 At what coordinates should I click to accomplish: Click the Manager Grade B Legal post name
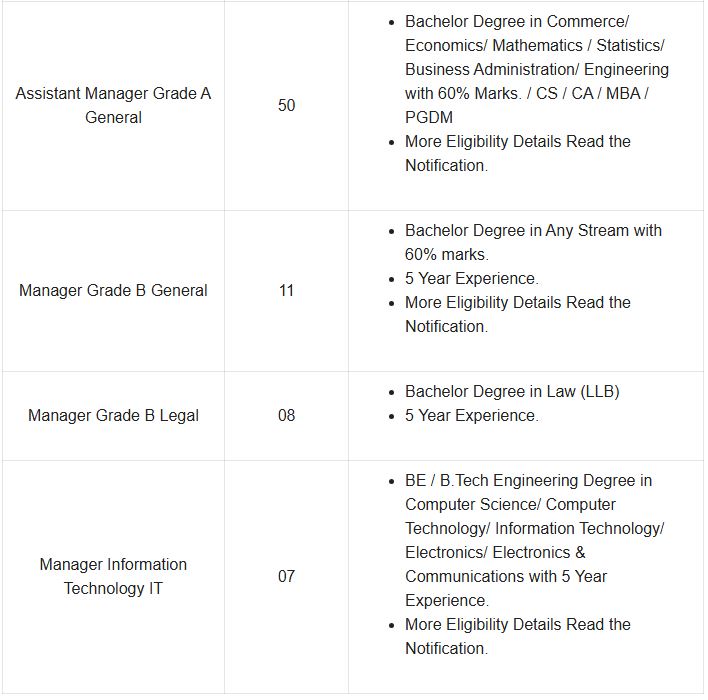(x=113, y=415)
